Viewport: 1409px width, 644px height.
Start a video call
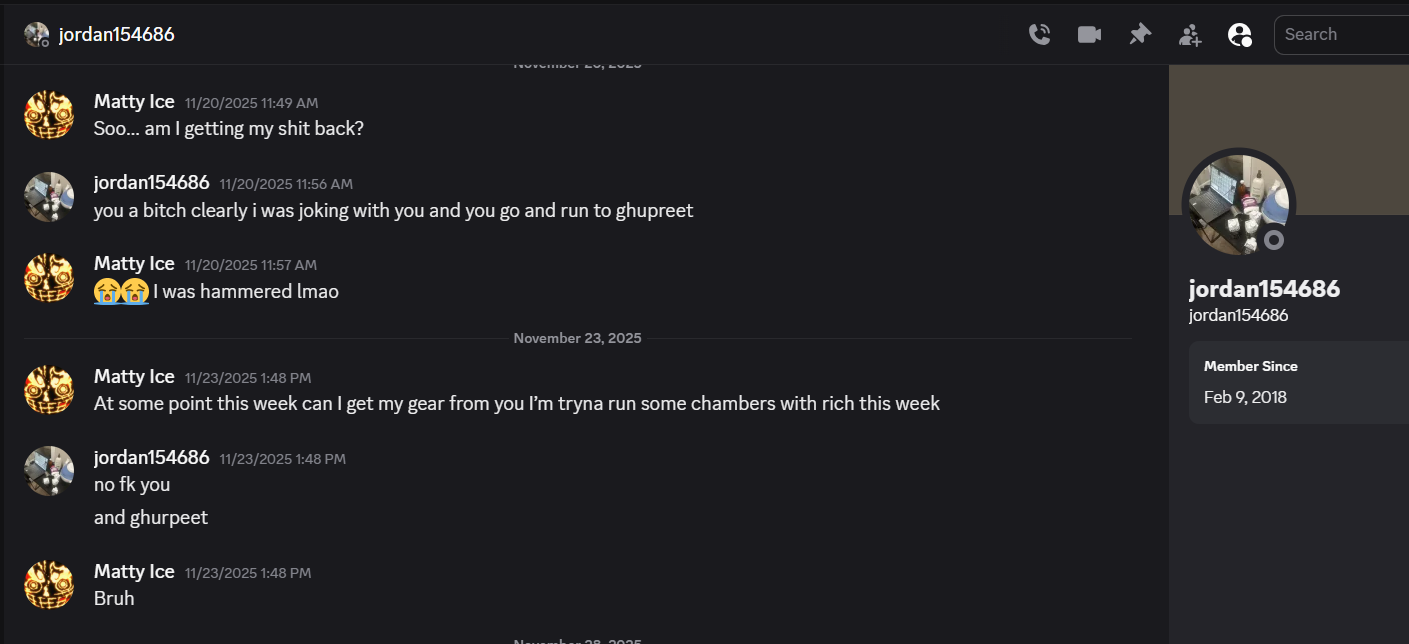coord(1089,35)
